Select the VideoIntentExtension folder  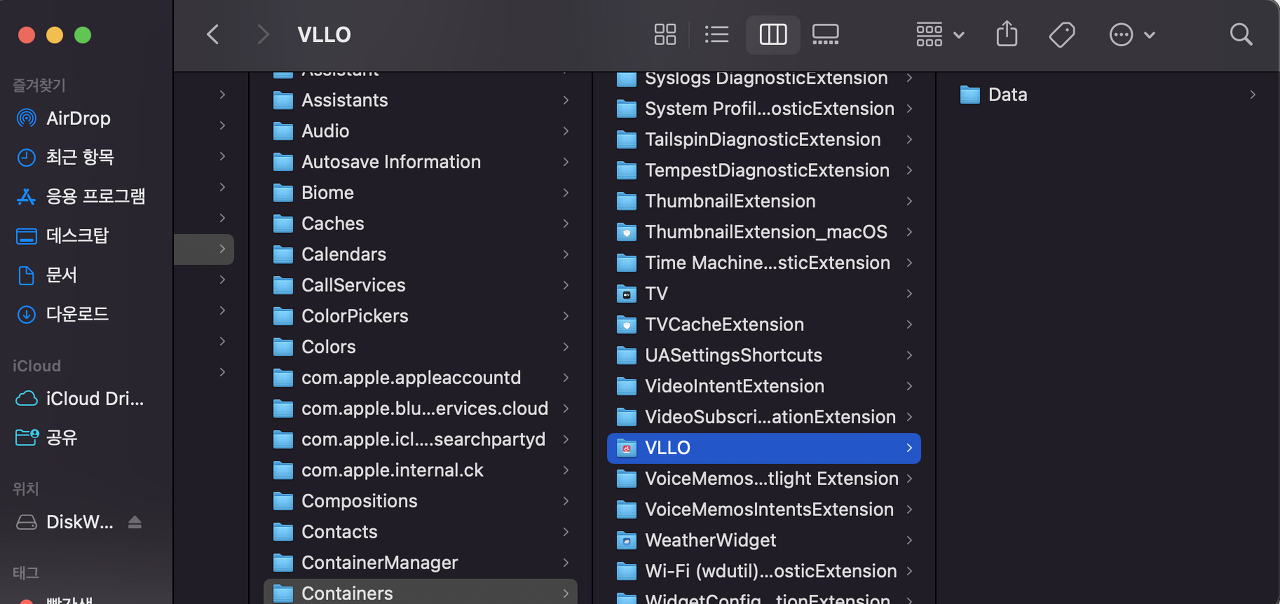764,386
